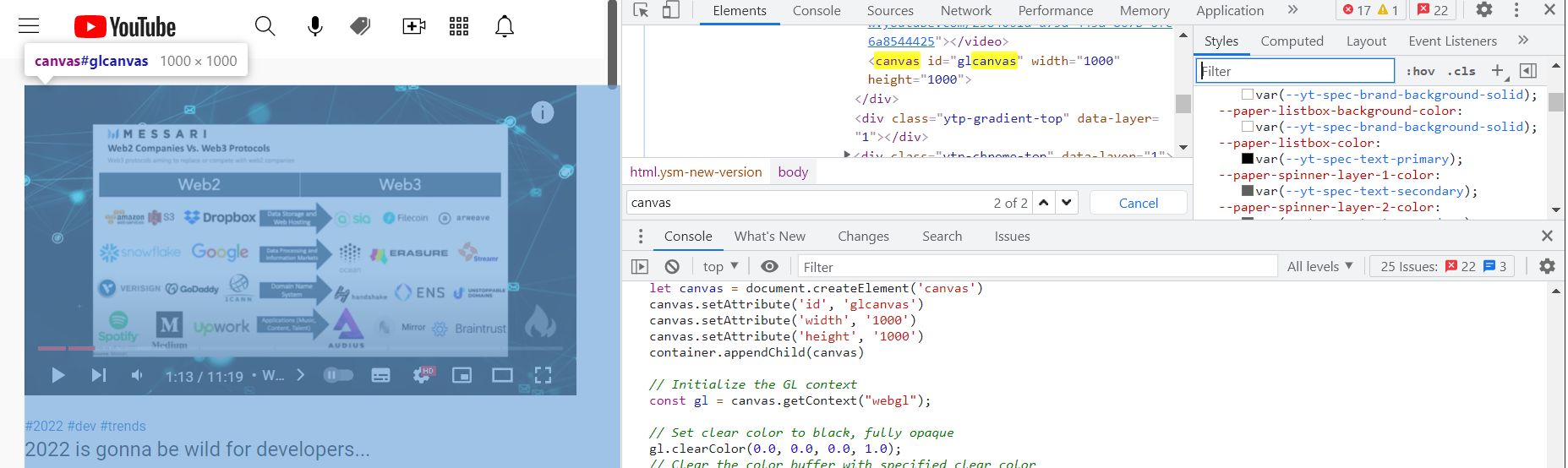Skip to the next video
Screen dimensions: 1568x468
pyautogui.click(x=99, y=375)
